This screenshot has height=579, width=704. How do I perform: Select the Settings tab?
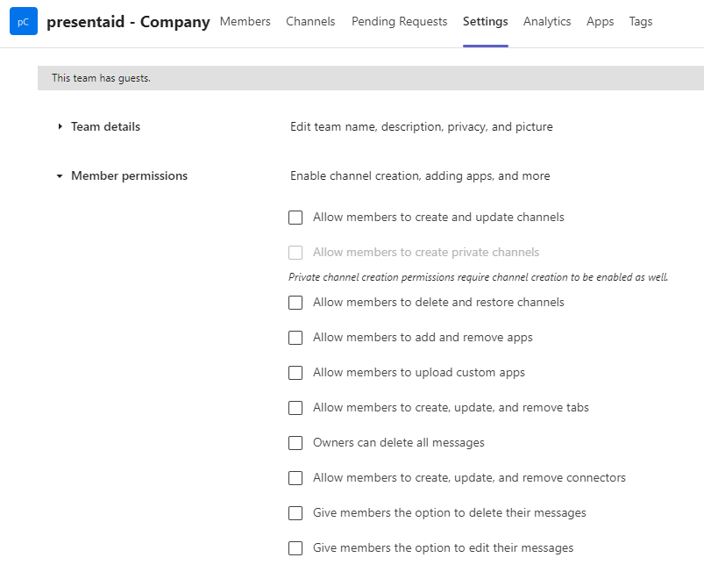(x=485, y=22)
